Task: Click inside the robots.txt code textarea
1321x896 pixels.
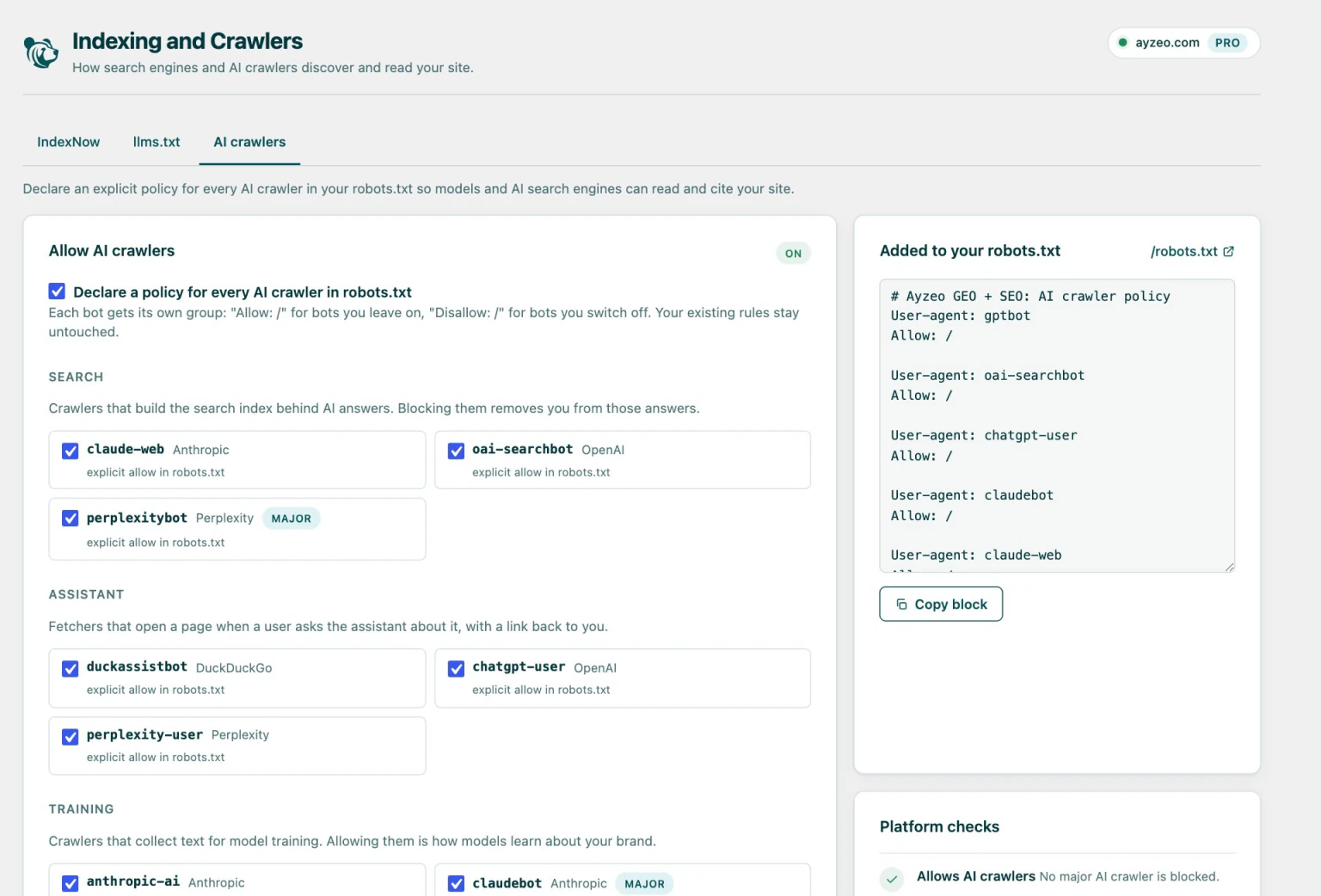Action: (x=1057, y=426)
